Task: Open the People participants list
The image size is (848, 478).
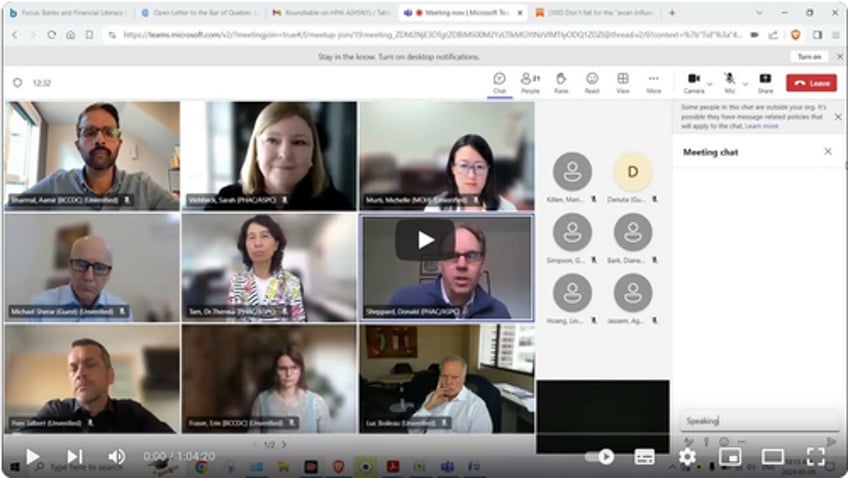Action: point(530,83)
